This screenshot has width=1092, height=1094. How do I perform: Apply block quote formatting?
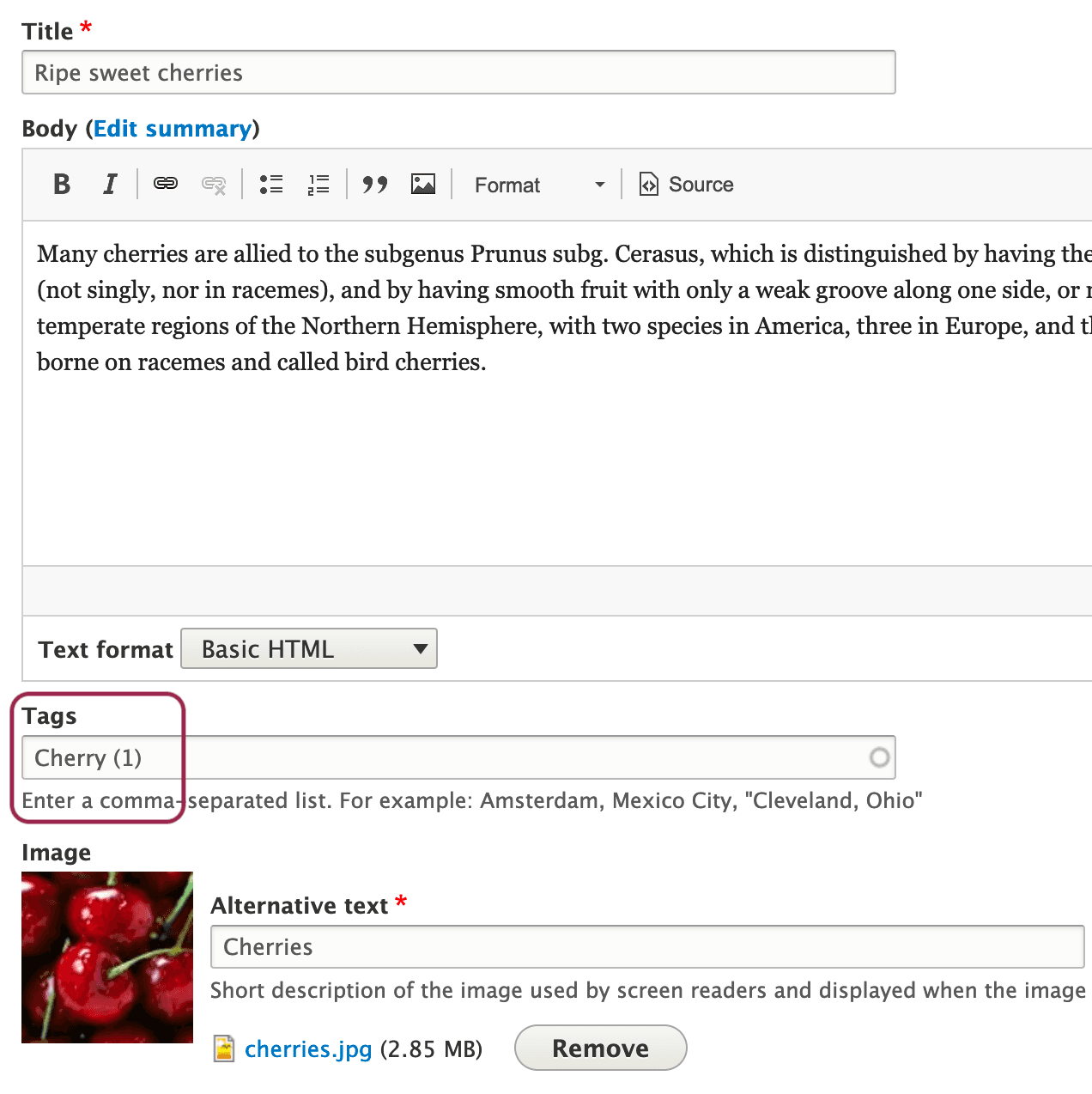[374, 185]
